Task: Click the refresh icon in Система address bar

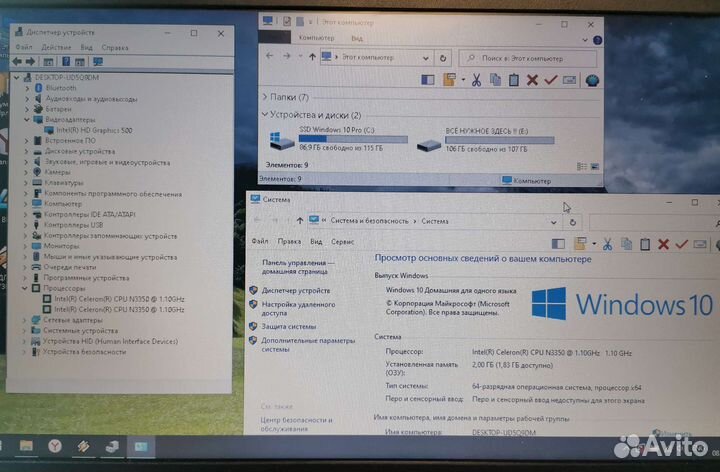Action: 573,222
